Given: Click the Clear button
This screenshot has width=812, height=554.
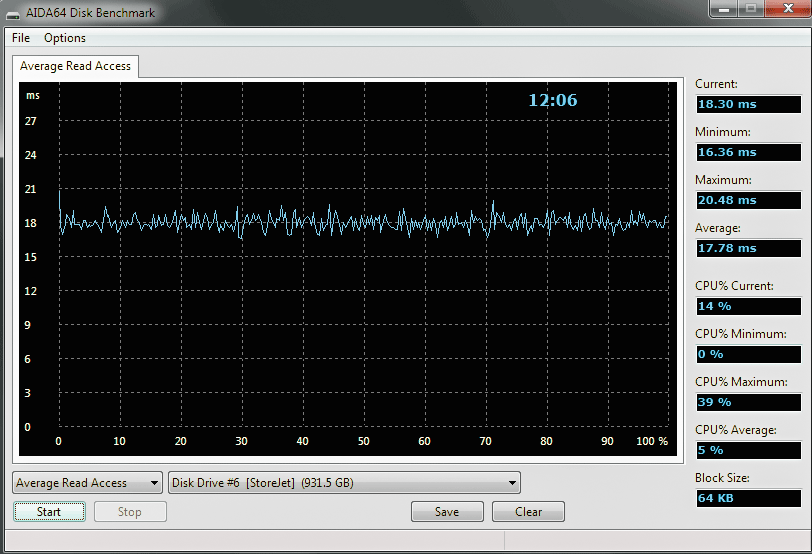Looking at the screenshot, I should coord(528,512).
